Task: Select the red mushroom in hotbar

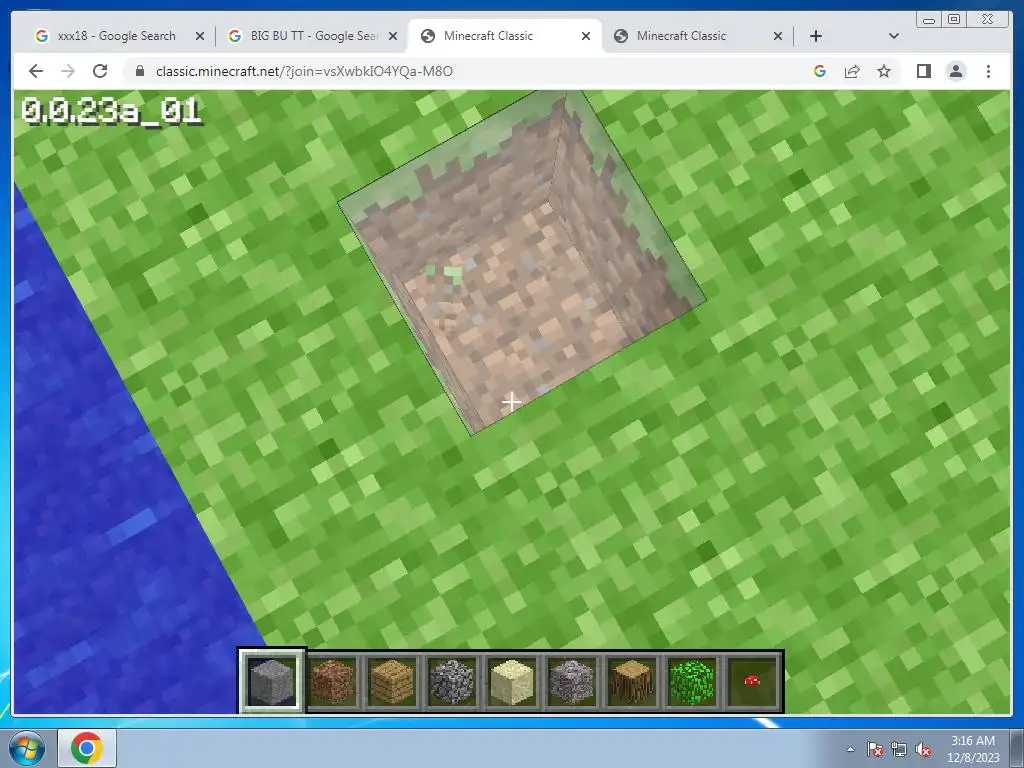Action: (752, 682)
